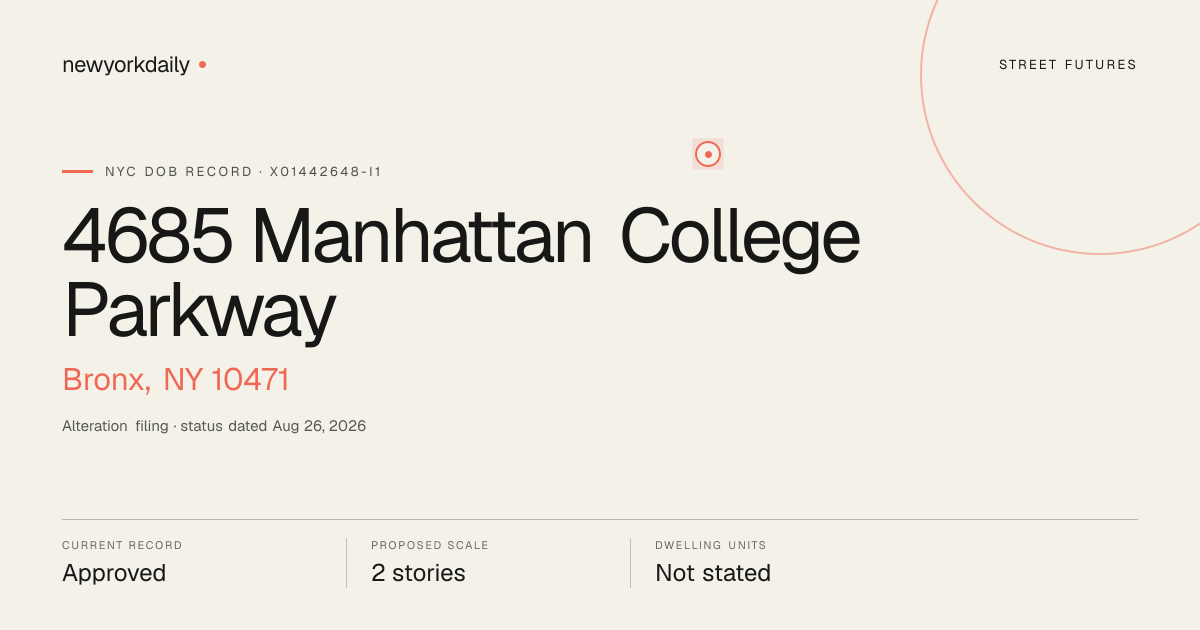Click the orange dot beside newyorkdaily

[x=202, y=64]
